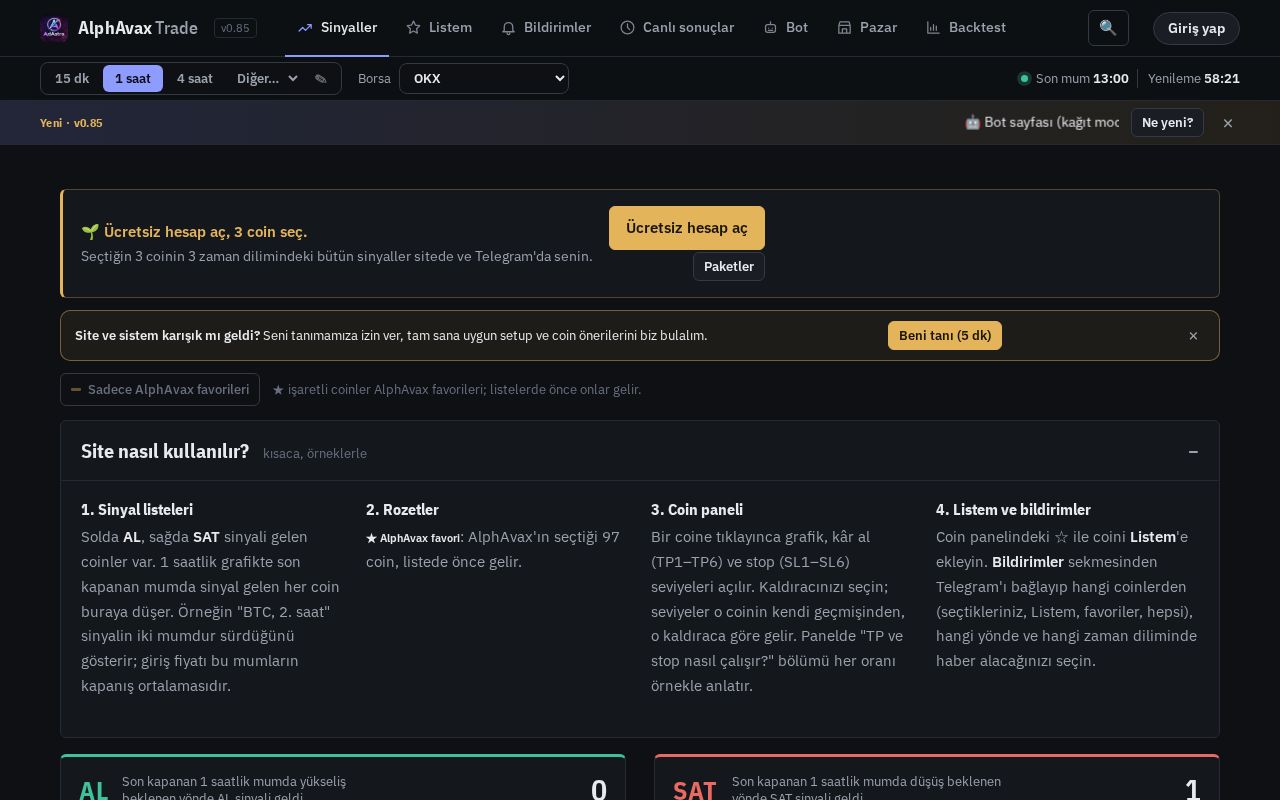The width and height of the screenshot is (1280, 800).
Task: Go to the Listem tab
Action: coord(439,28)
